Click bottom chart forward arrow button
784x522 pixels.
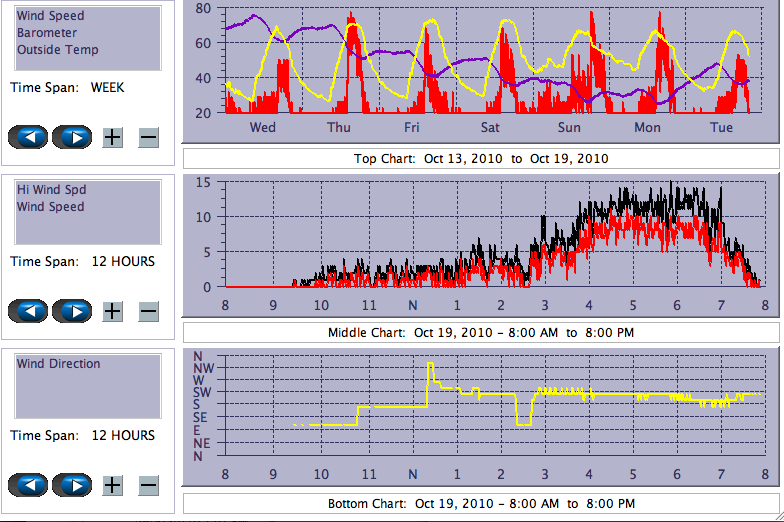pyautogui.click(x=72, y=485)
